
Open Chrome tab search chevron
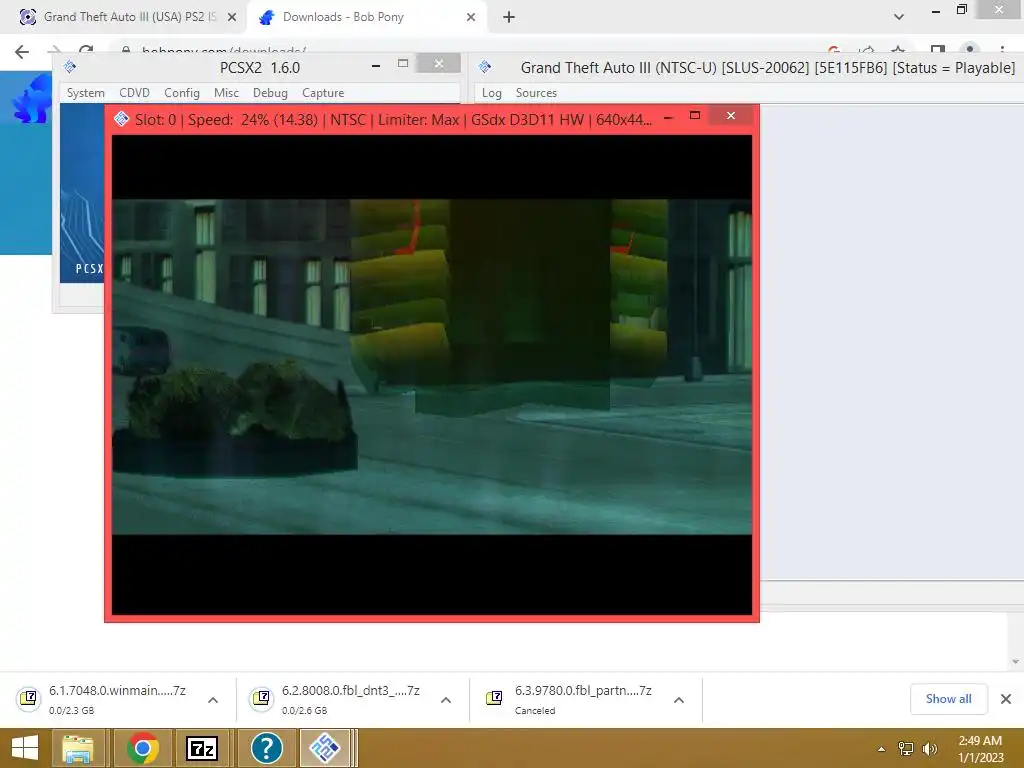pos(899,17)
